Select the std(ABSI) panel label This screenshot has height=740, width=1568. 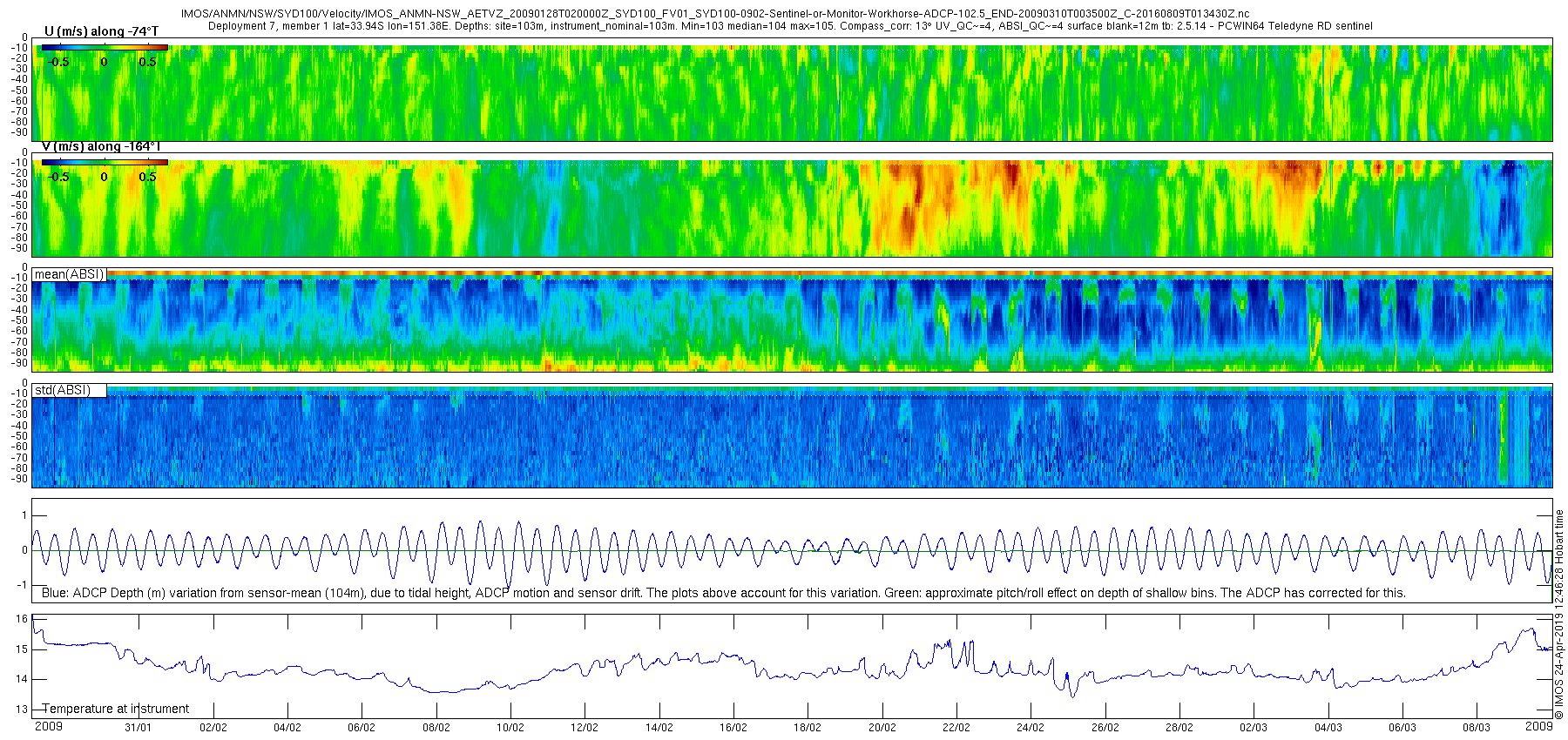click(62, 390)
